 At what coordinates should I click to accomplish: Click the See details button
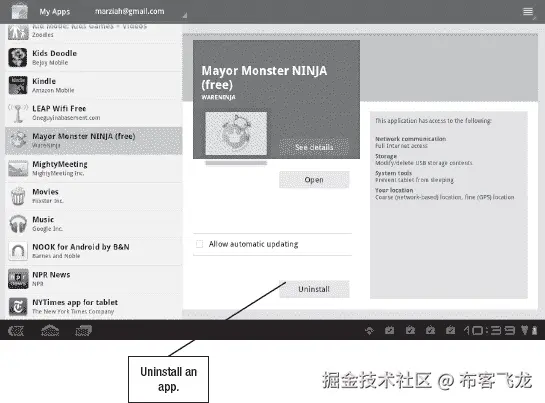[x=314, y=147]
